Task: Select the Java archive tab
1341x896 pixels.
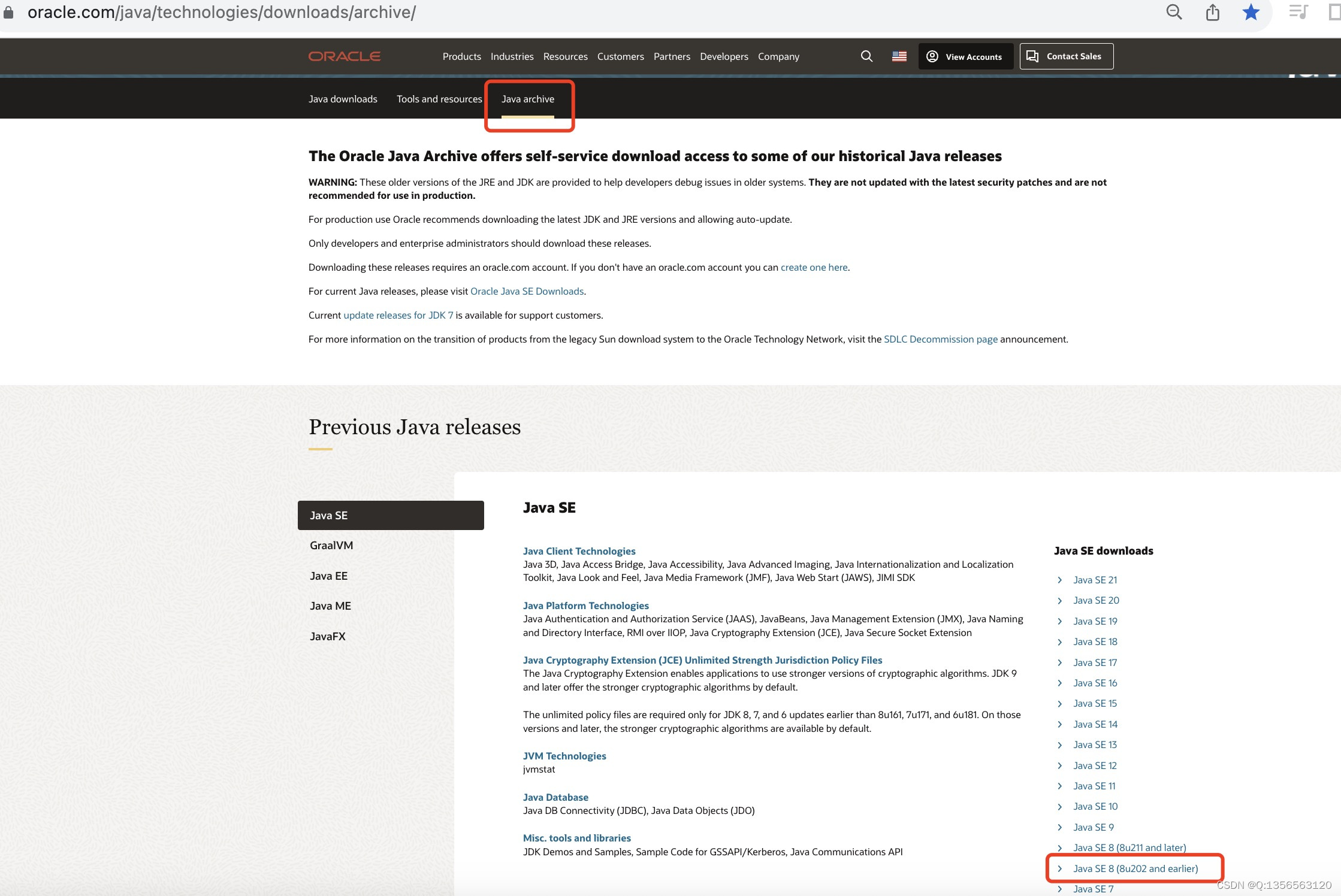Action: click(x=528, y=99)
